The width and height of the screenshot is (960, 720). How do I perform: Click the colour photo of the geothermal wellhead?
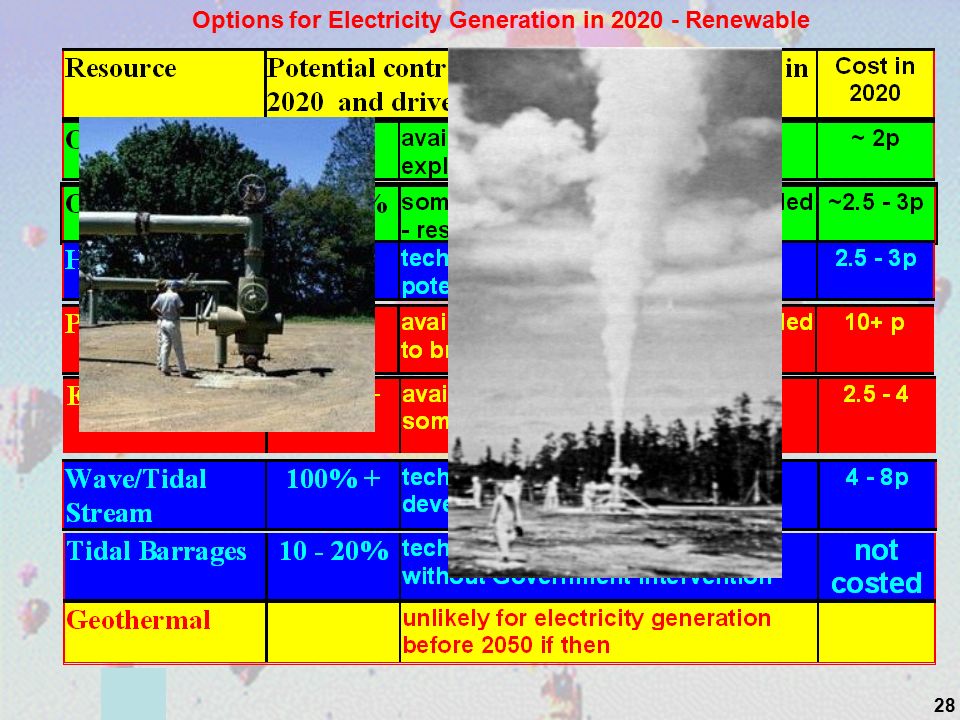tap(227, 274)
